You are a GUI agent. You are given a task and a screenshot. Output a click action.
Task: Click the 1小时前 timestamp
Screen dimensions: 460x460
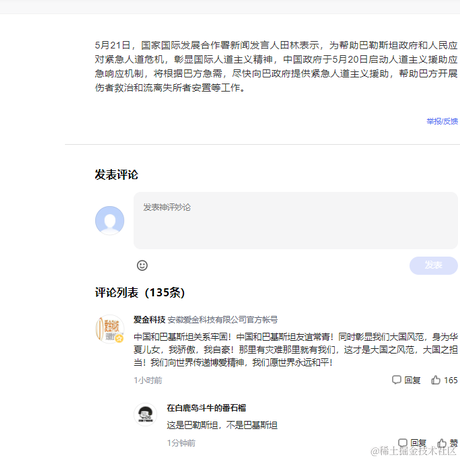tap(148, 380)
